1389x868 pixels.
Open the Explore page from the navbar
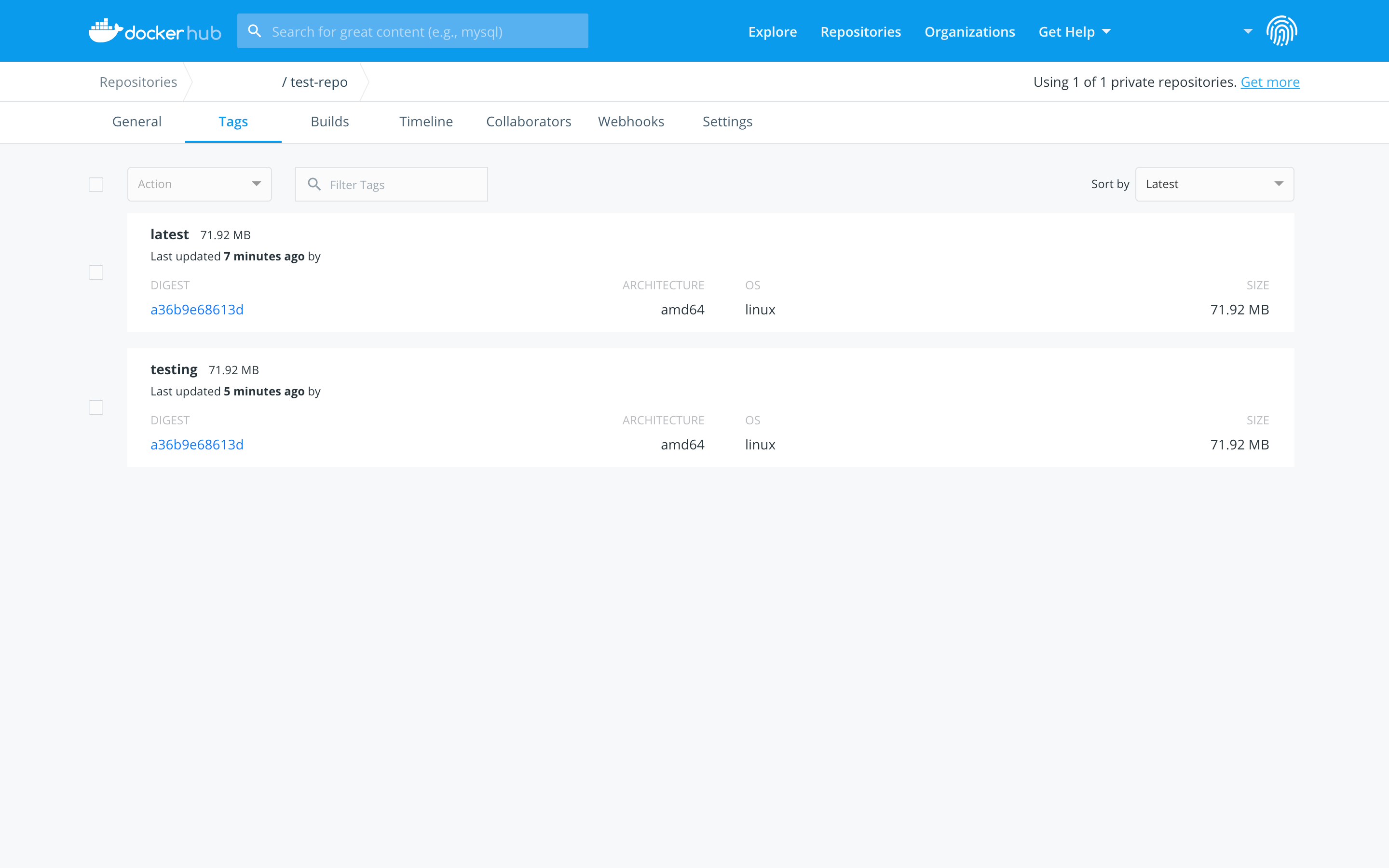click(x=772, y=31)
